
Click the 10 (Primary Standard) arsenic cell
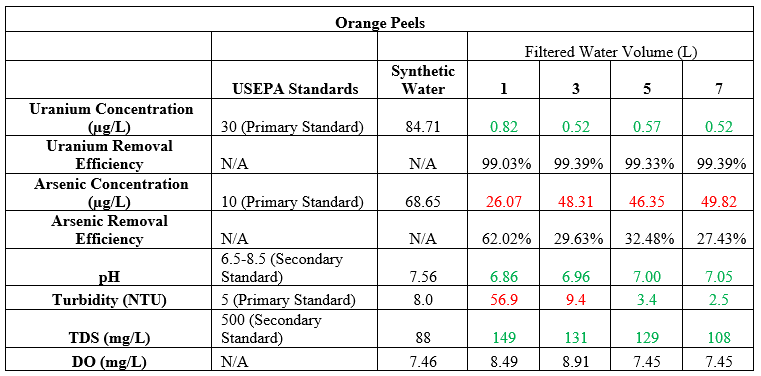click(292, 202)
